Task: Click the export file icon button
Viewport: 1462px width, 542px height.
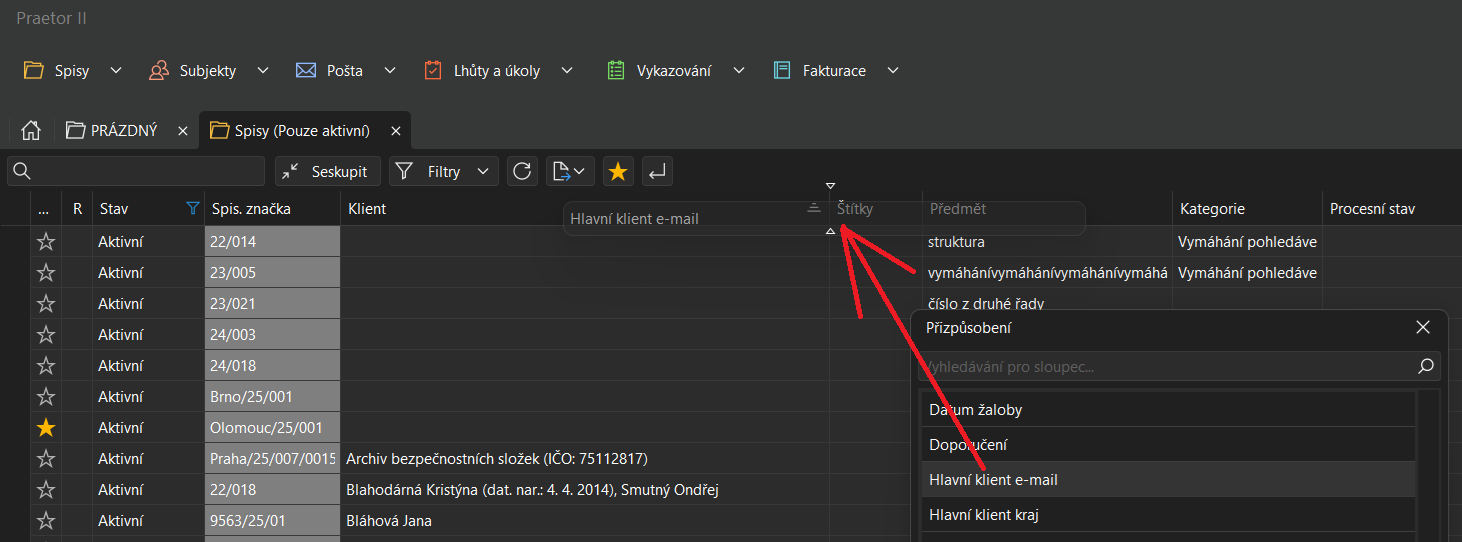Action: [570, 172]
